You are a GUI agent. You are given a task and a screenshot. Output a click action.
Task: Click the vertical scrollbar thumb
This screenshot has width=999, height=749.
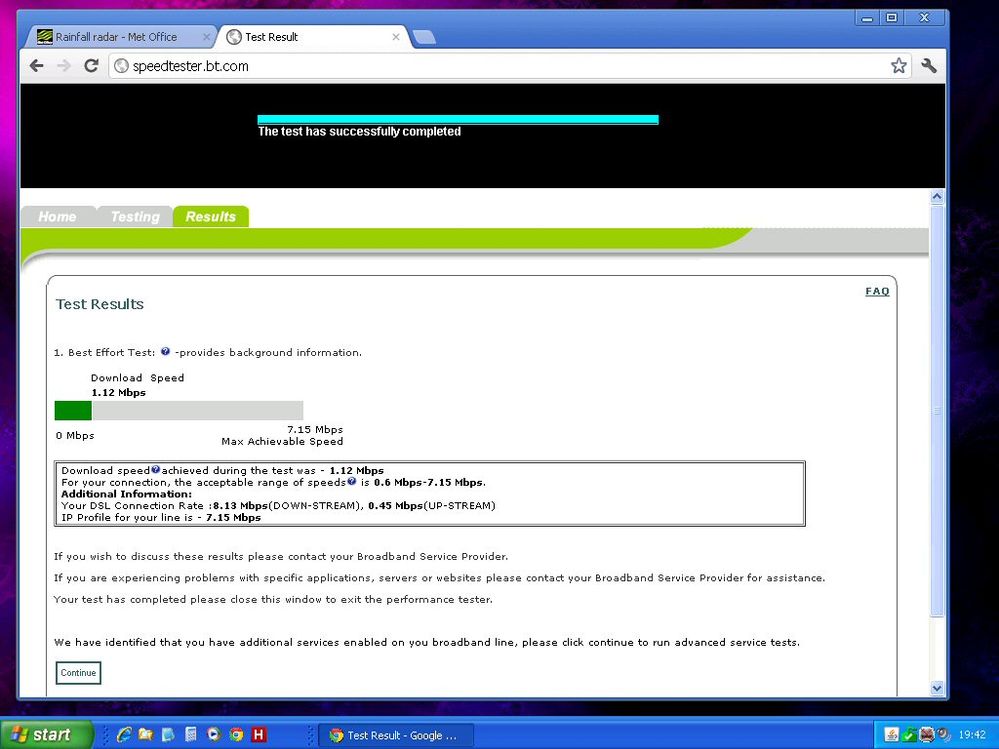click(937, 411)
